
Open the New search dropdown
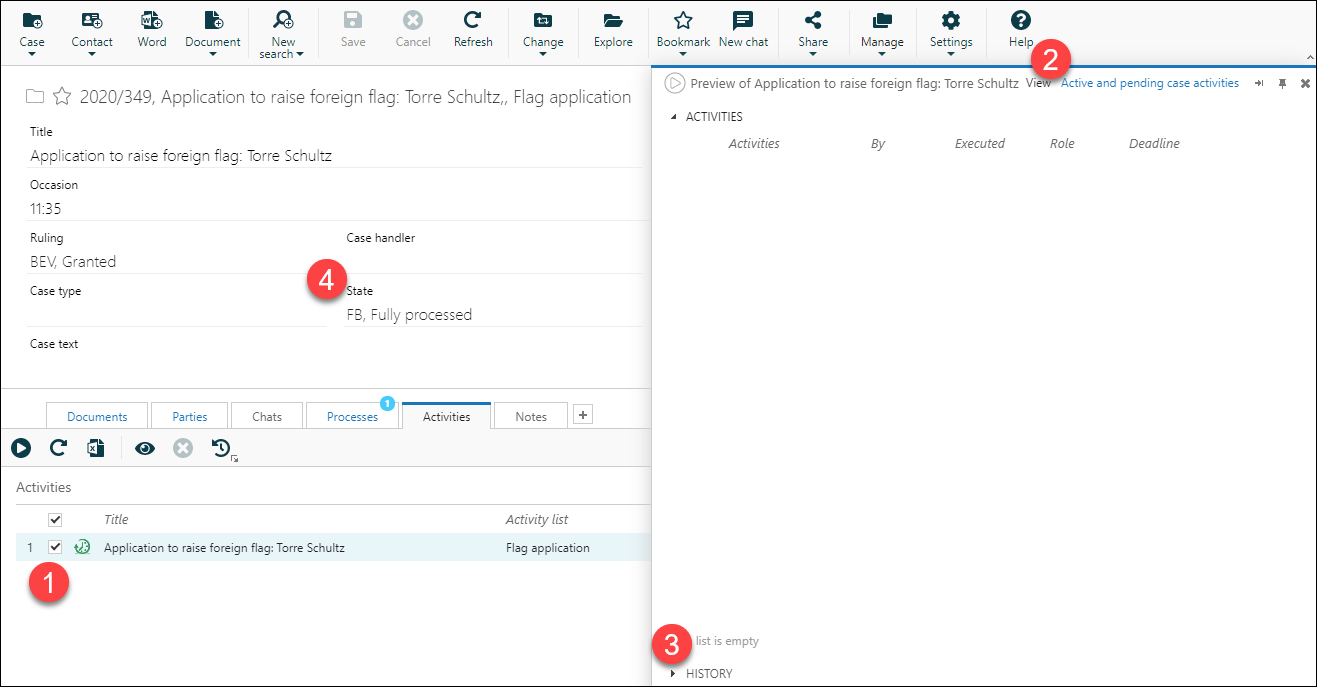pyautogui.click(x=282, y=30)
